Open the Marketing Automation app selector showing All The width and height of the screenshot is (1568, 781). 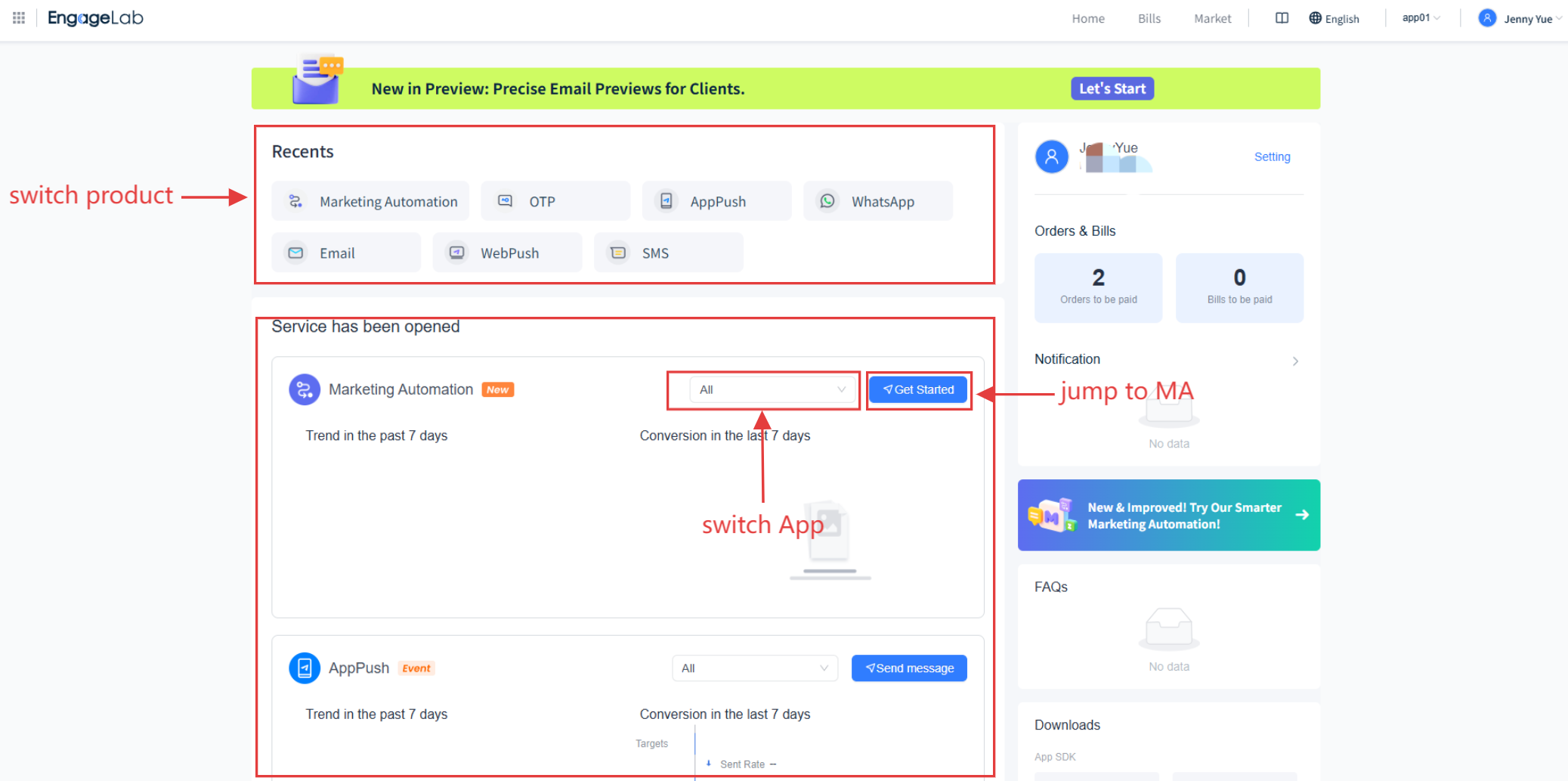click(773, 389)
